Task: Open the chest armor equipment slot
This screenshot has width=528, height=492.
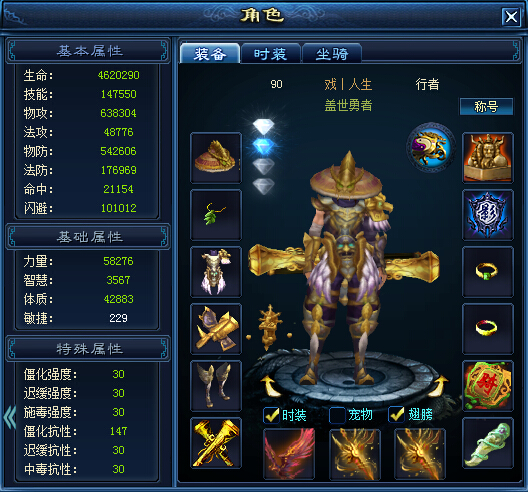Action: point(216,272)
